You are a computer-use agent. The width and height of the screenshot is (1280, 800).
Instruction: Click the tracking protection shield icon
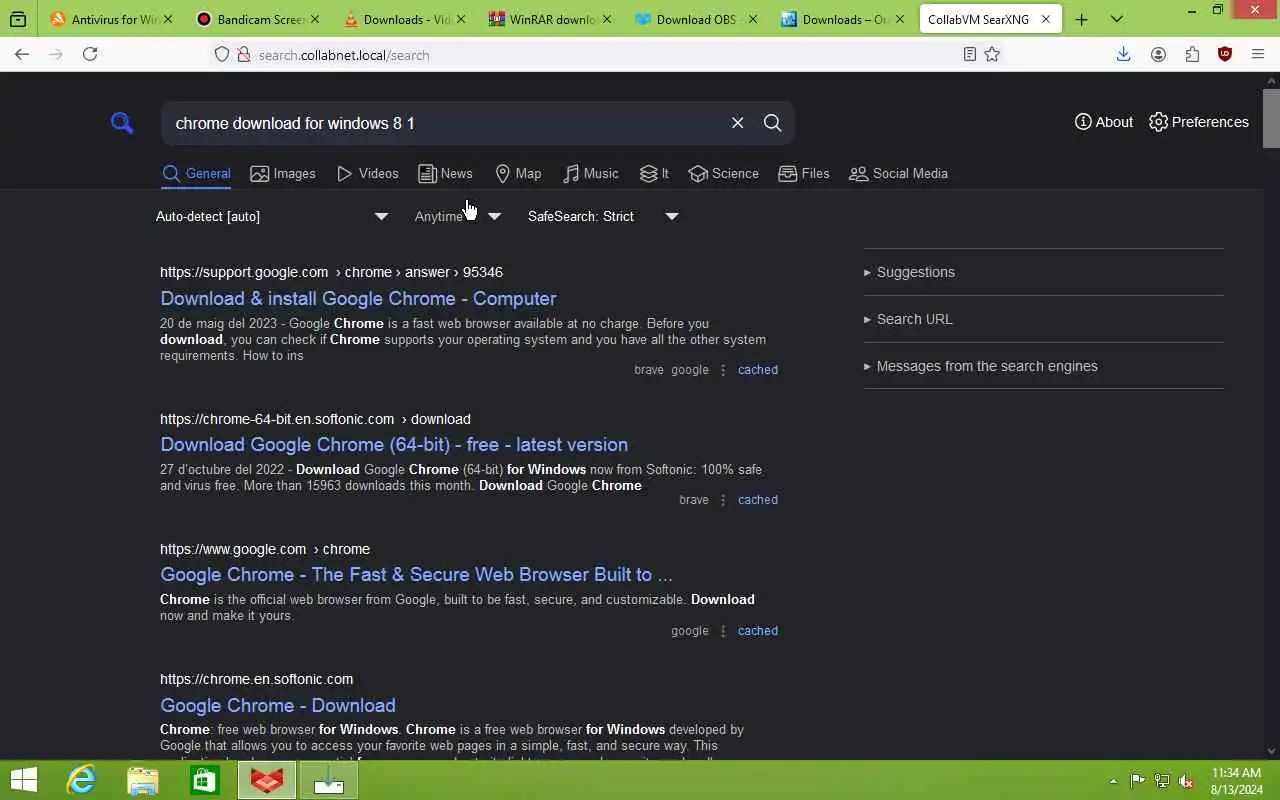[x=222, y=55]
